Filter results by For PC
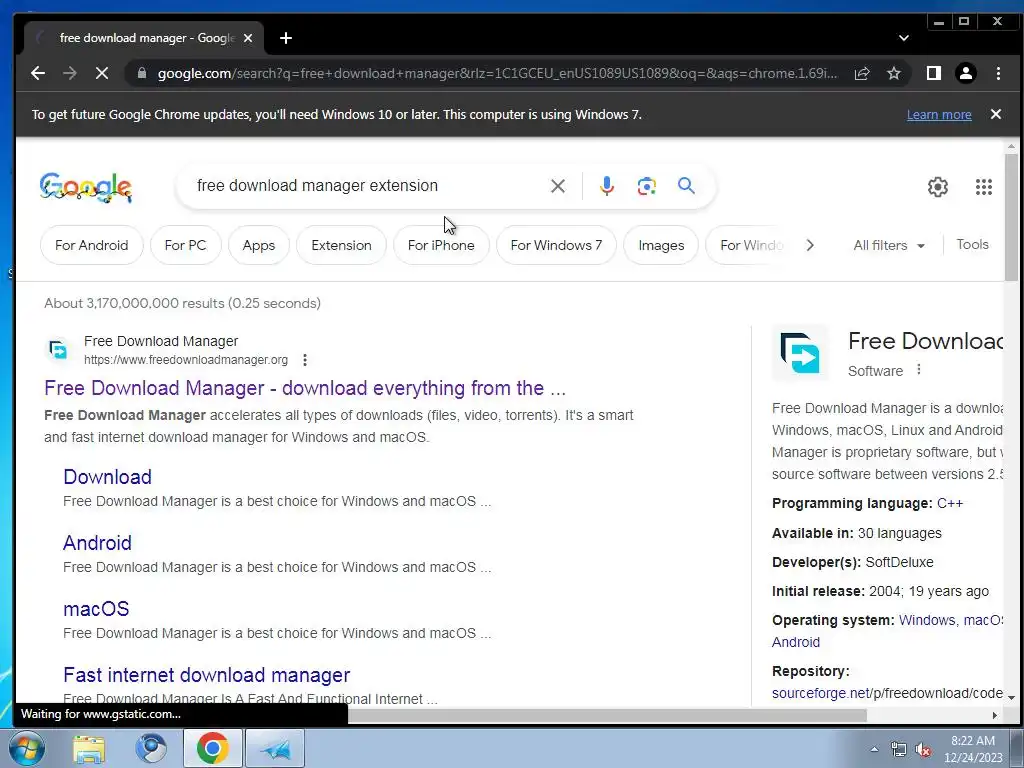Screen dimensions: 1024x768 pyautogui.click(x=185, y=245)
